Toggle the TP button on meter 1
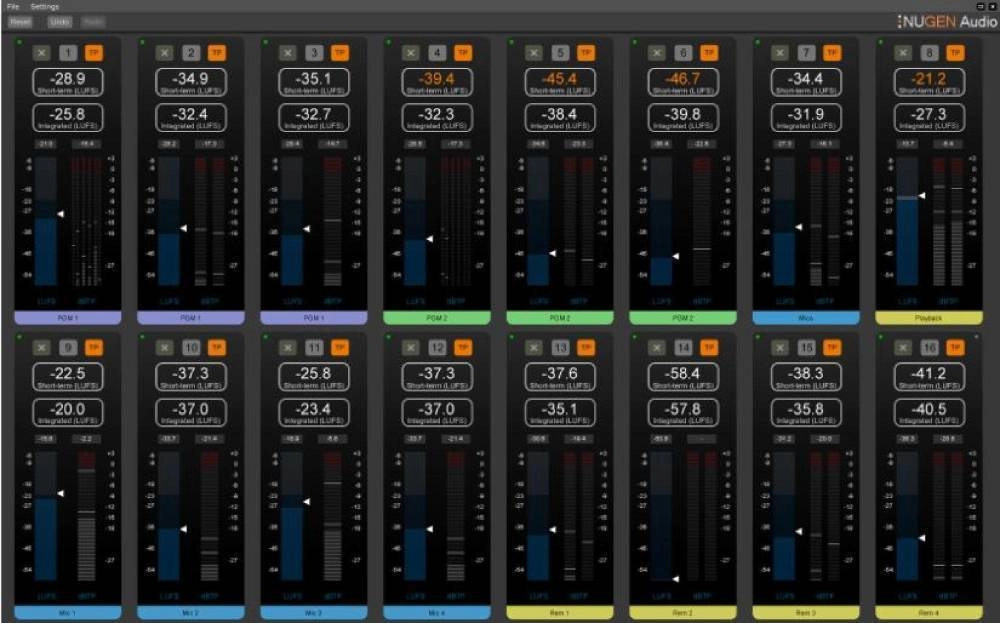The width and height of the screenshot is (1000, 623). [x=94, y=53]
